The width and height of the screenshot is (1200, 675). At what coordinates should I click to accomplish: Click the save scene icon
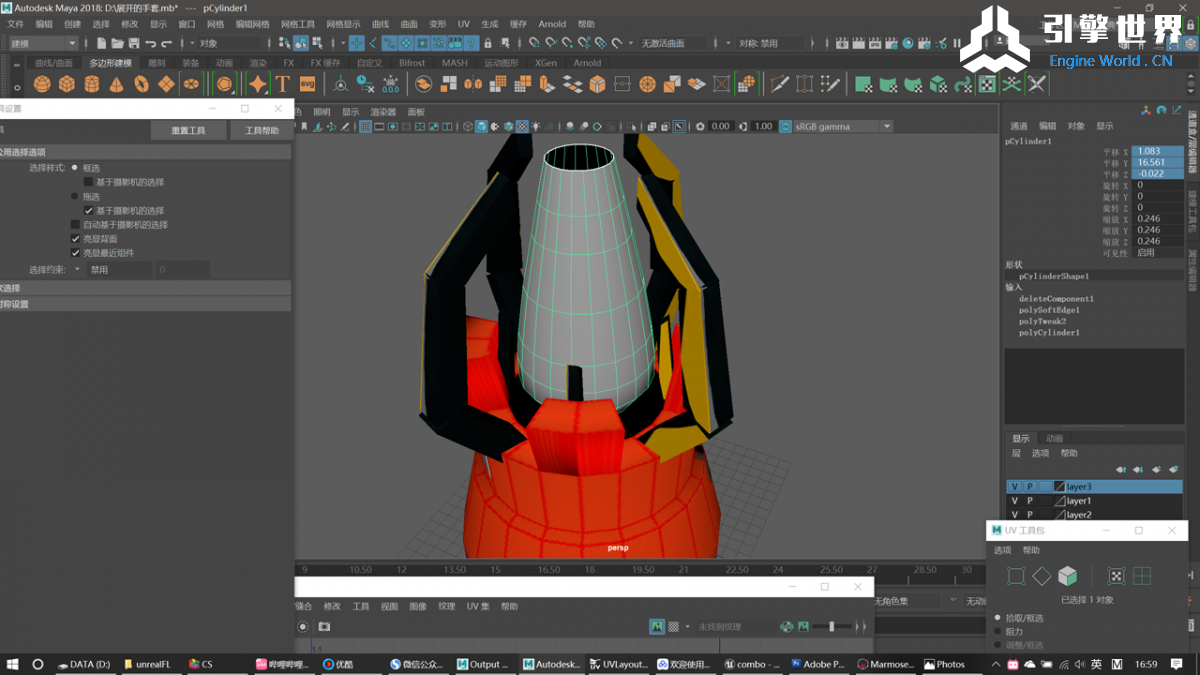coord(133,43)
